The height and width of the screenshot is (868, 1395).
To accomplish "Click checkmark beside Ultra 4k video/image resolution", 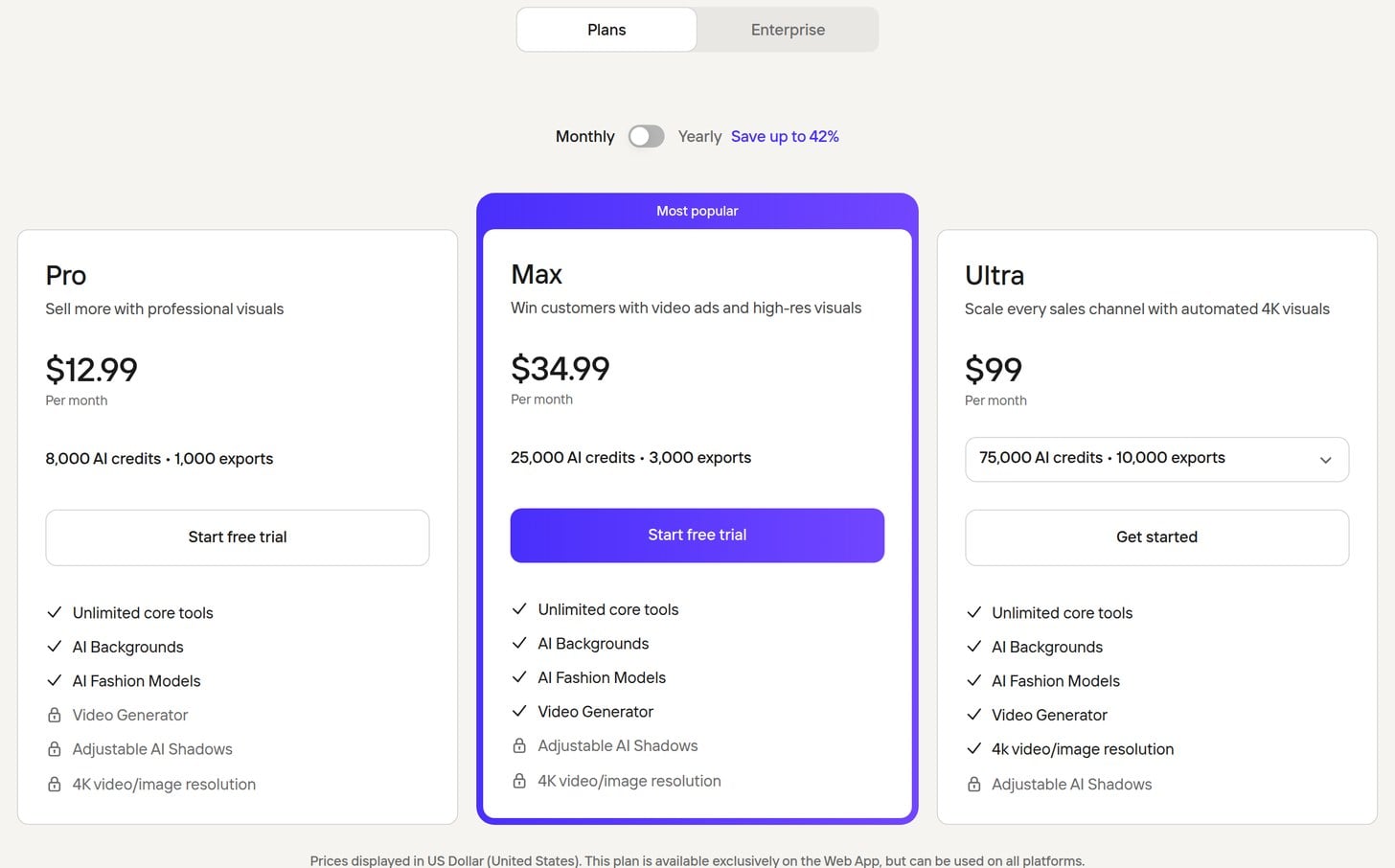I will (x=973, y=749).
